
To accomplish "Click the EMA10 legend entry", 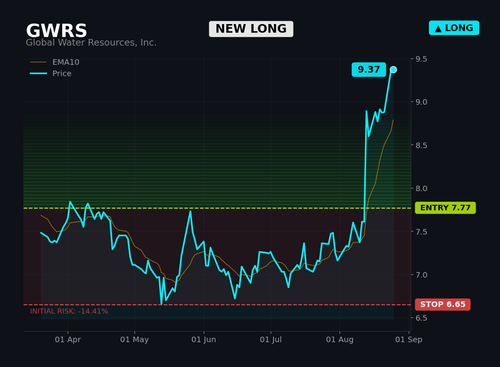I will [x=55, y=62].
